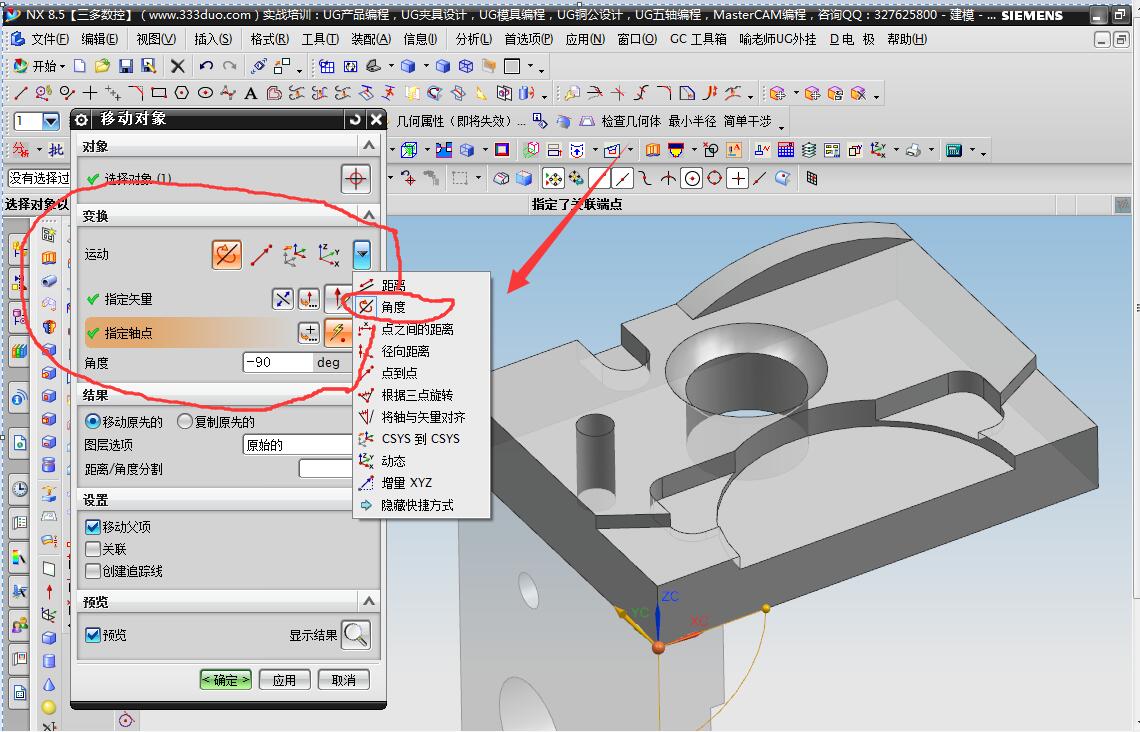Choose 点到点 from motion list
The image size is (1140, 732).
coord(399,373)
